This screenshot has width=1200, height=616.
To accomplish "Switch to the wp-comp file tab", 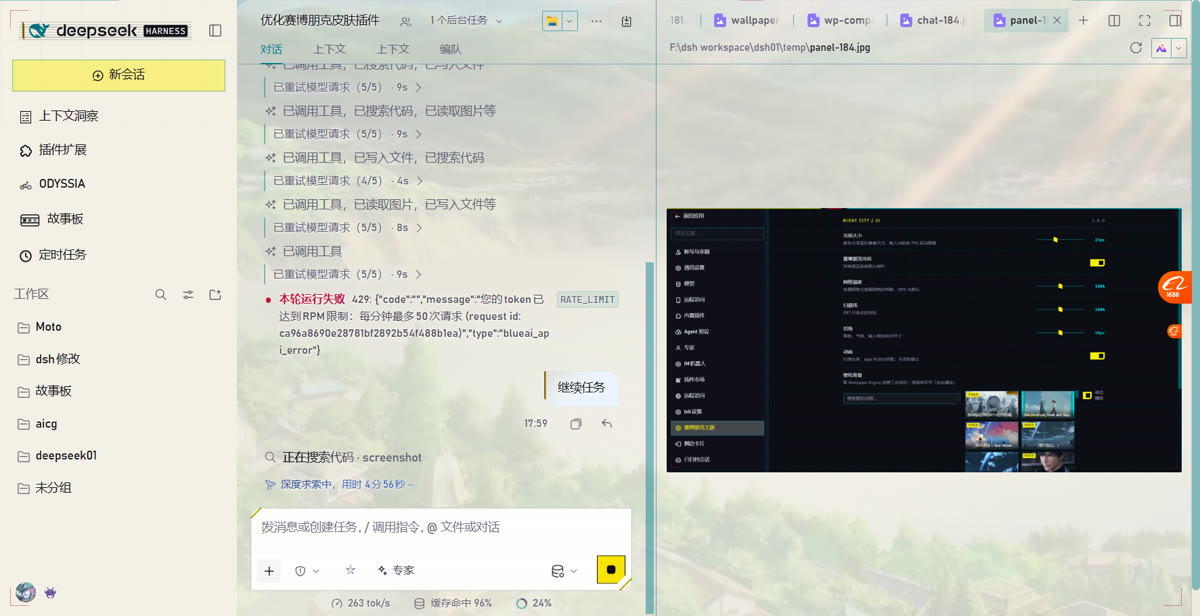I will pos(838,20).
